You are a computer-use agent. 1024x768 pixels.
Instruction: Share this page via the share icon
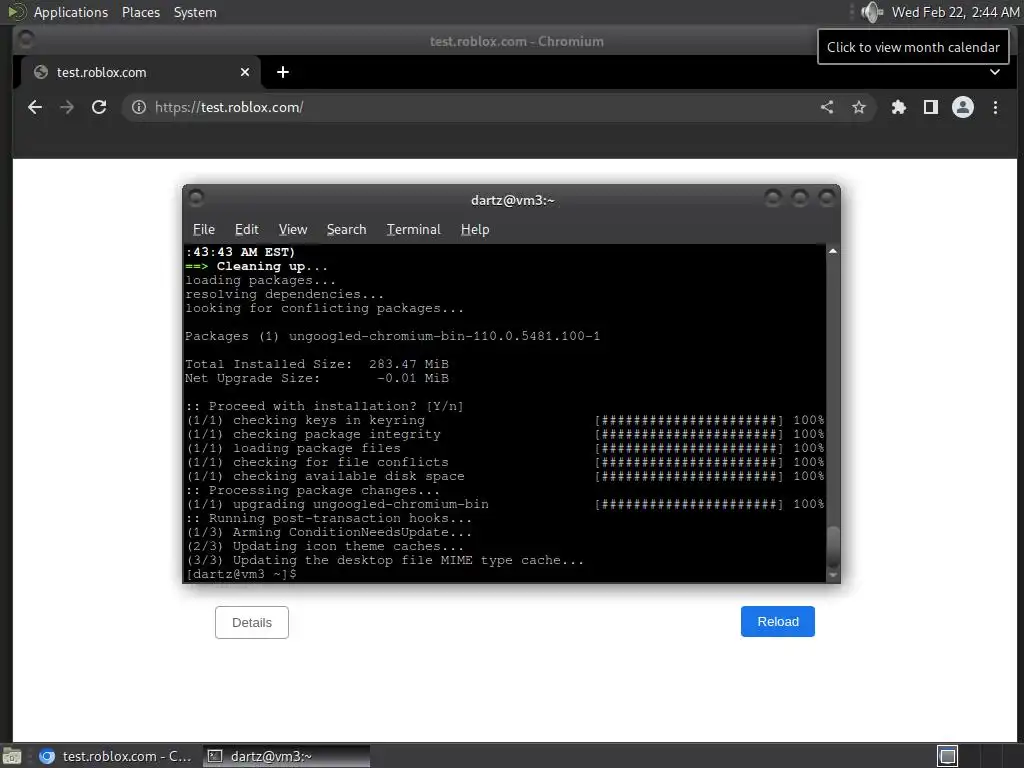(x=827, y=107)
